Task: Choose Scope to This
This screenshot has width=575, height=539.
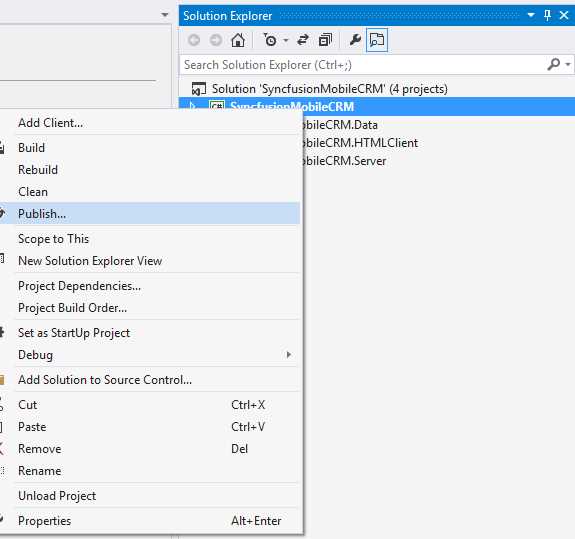Action: click(x=150, y=239)
